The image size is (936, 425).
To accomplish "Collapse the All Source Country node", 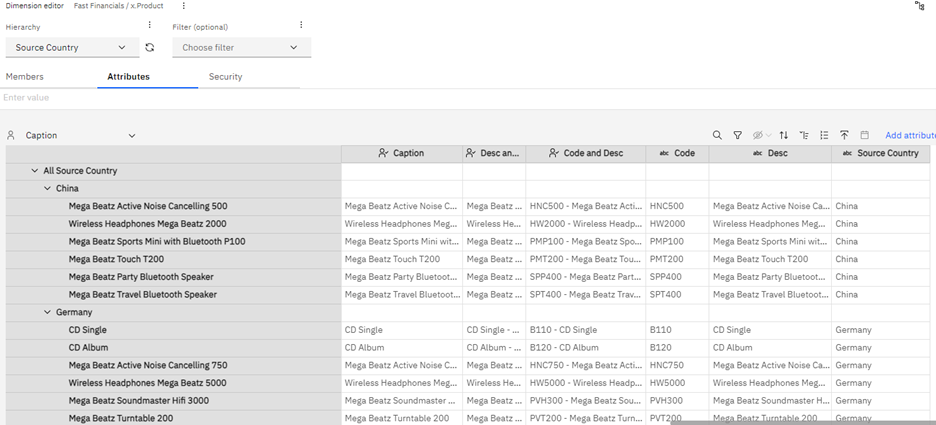I will point(35,171).
